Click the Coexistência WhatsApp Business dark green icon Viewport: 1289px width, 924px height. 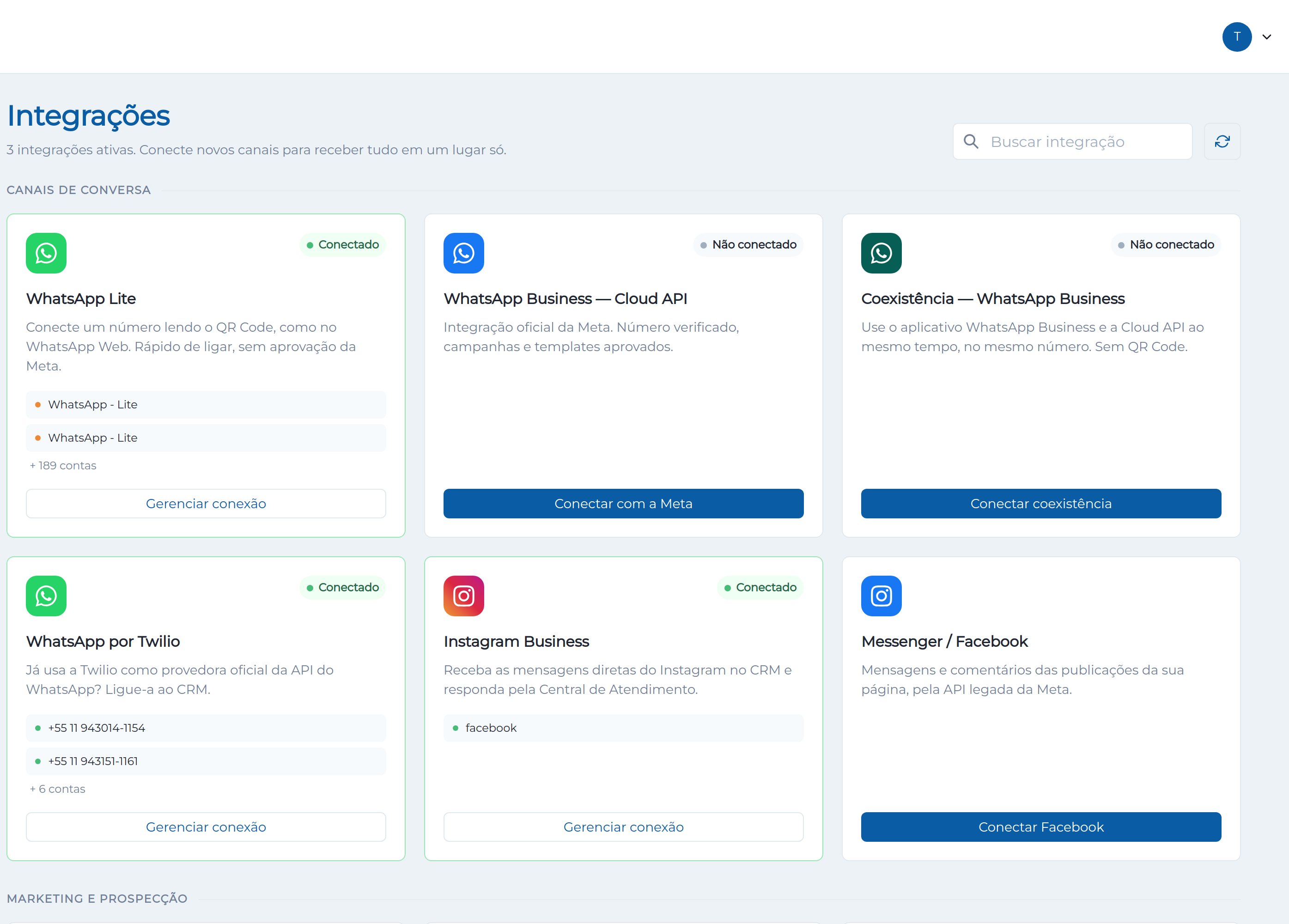tap(882, 253)
